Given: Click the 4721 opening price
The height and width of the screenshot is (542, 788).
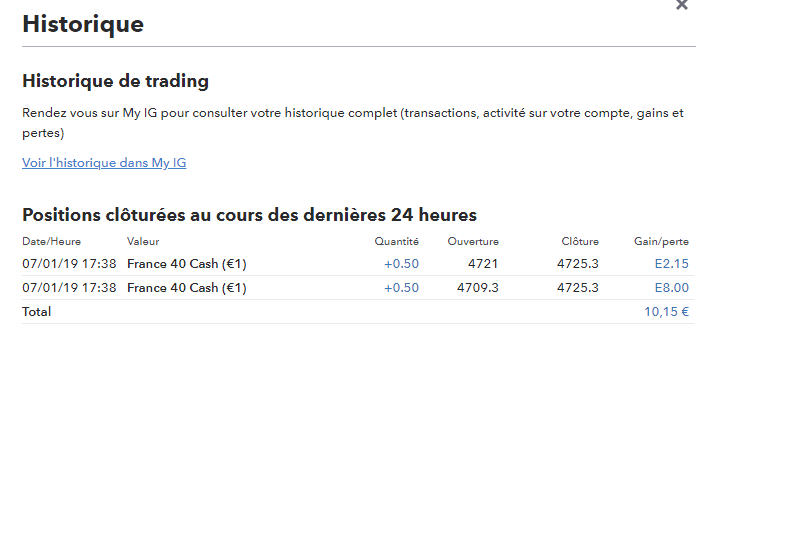Looking at the screenshot, I should coord(483,264).
